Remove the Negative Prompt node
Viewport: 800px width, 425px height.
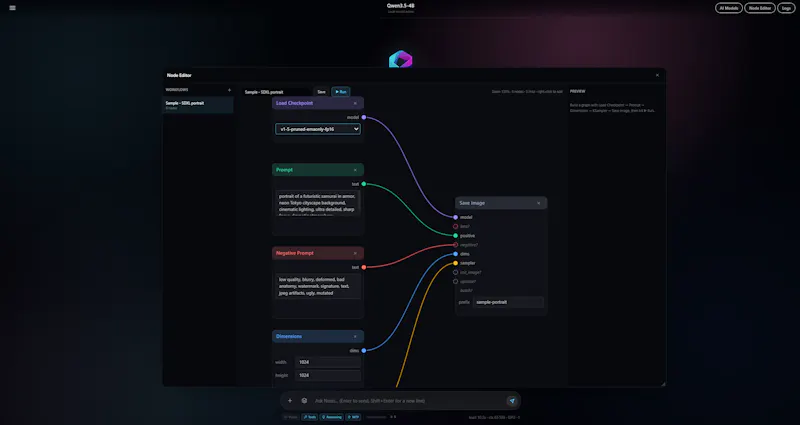[355, 253]
